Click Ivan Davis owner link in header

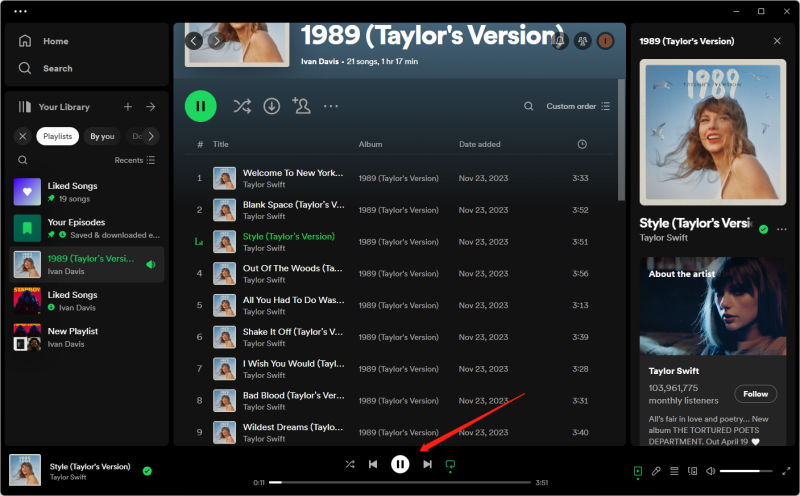click(320, 61)
